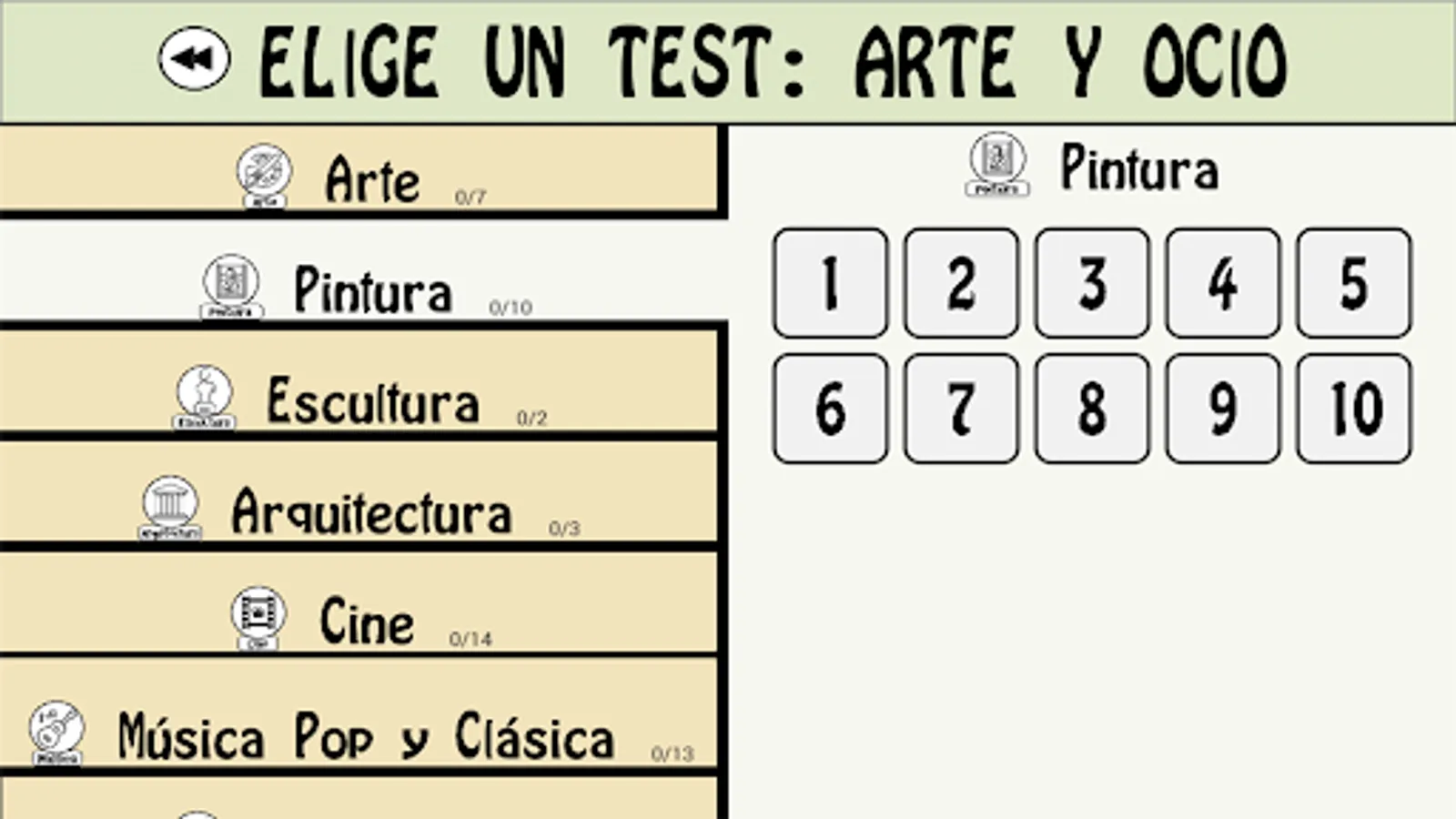The image size is (1456, 819).
Task: Click the Arte category icon
Action: (x=264, y=175)
